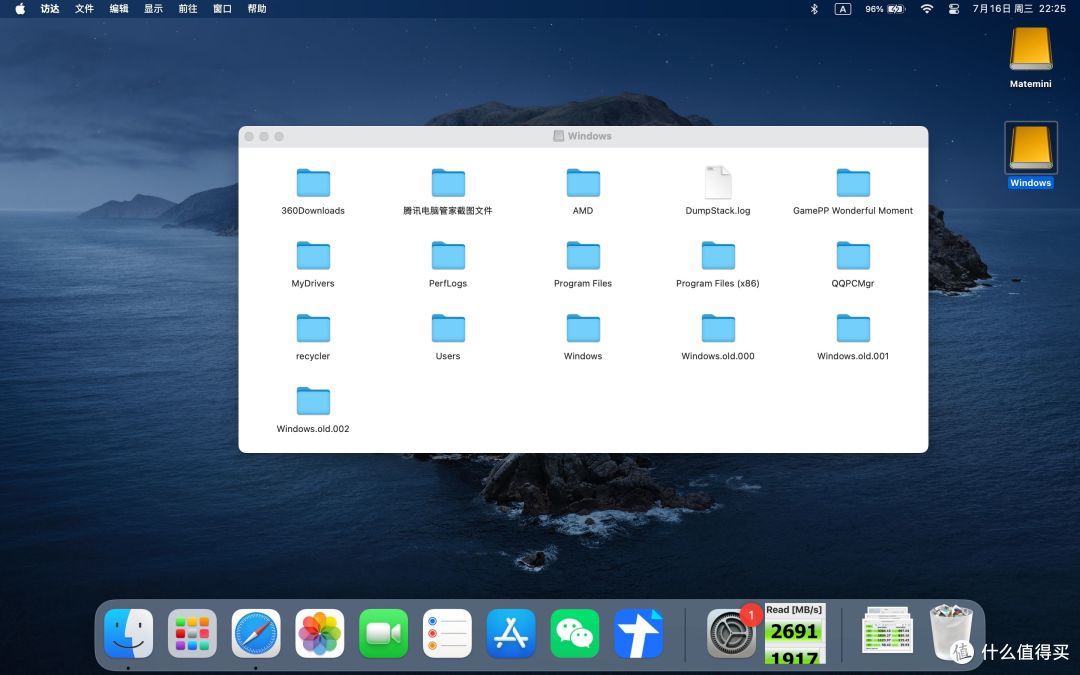Click the input source A indicator

coord(842,9)
